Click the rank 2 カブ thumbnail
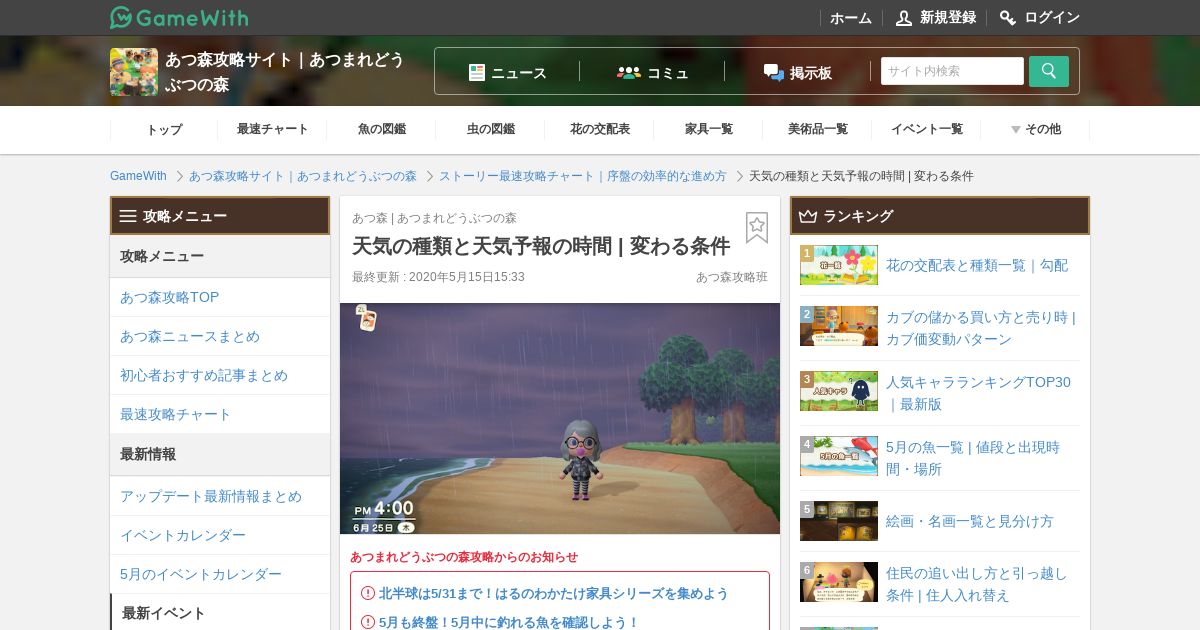This screenshot has width=1200, height=630. 839,326
